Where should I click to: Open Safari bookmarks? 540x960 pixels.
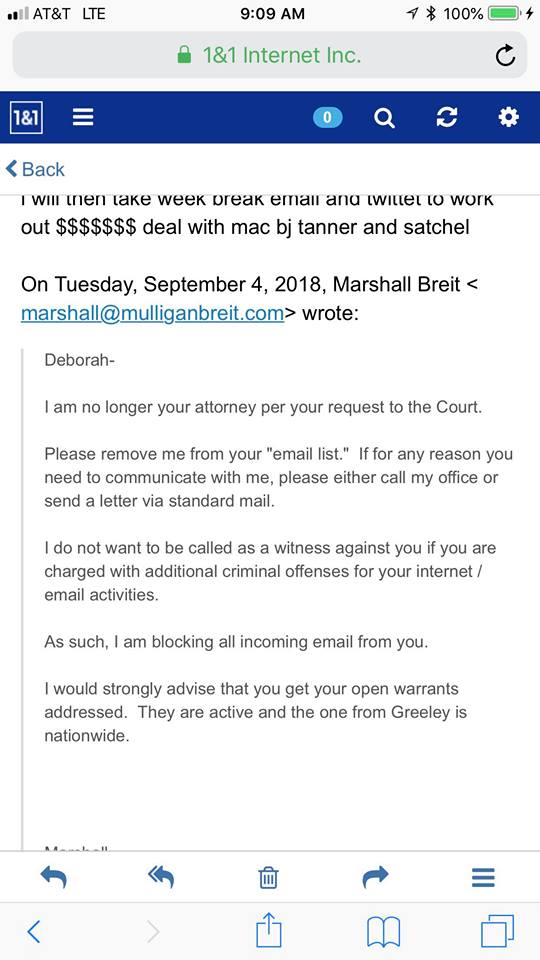(x=383, y=932)
